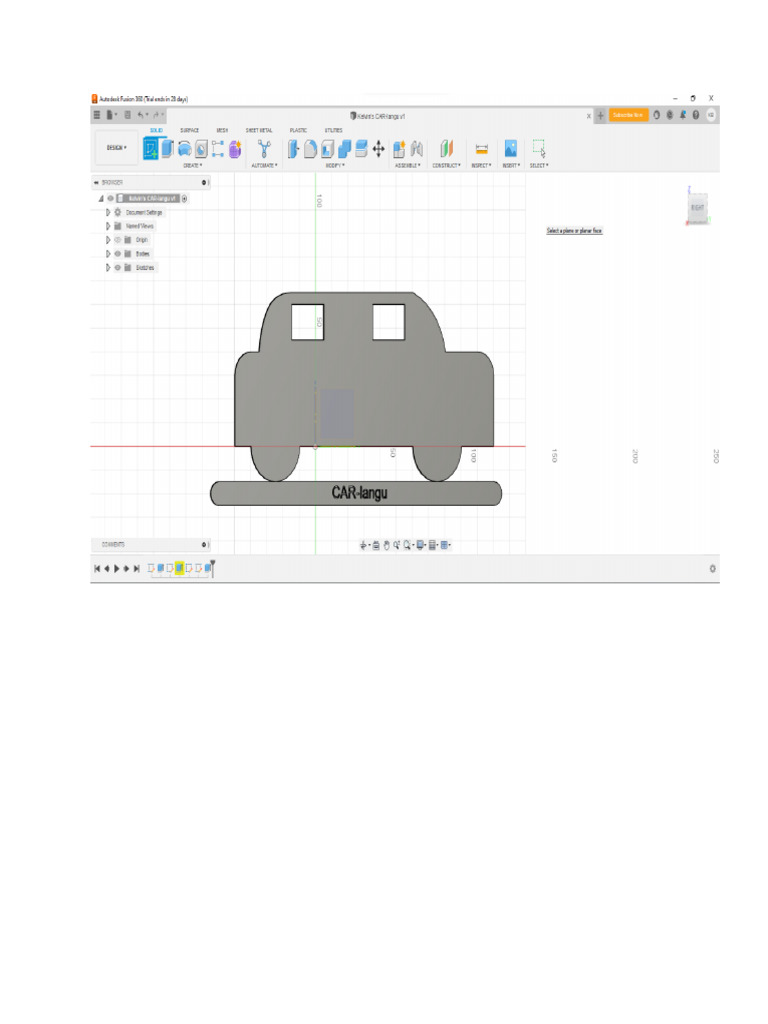Toggle visibility eye of root CAR-langu component
This screenshot has height=1024, width=768.
[x=110, y=198]
